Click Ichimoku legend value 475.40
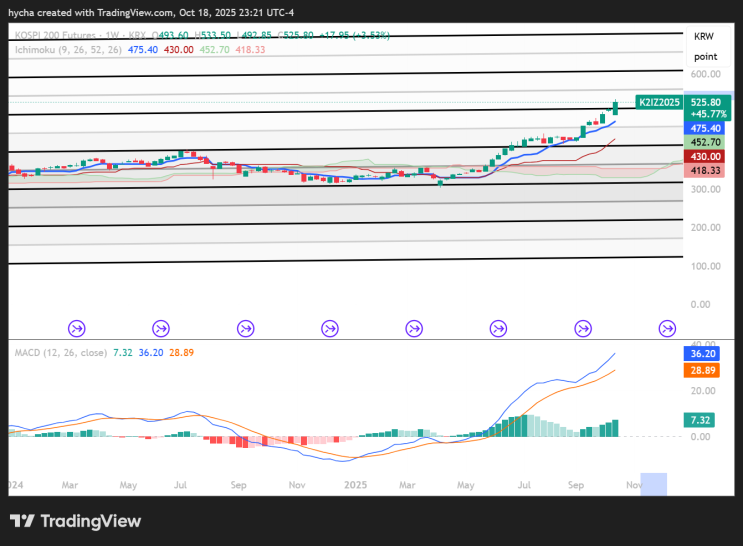Viewport: 743px width, 546px height. coord(143,49)
